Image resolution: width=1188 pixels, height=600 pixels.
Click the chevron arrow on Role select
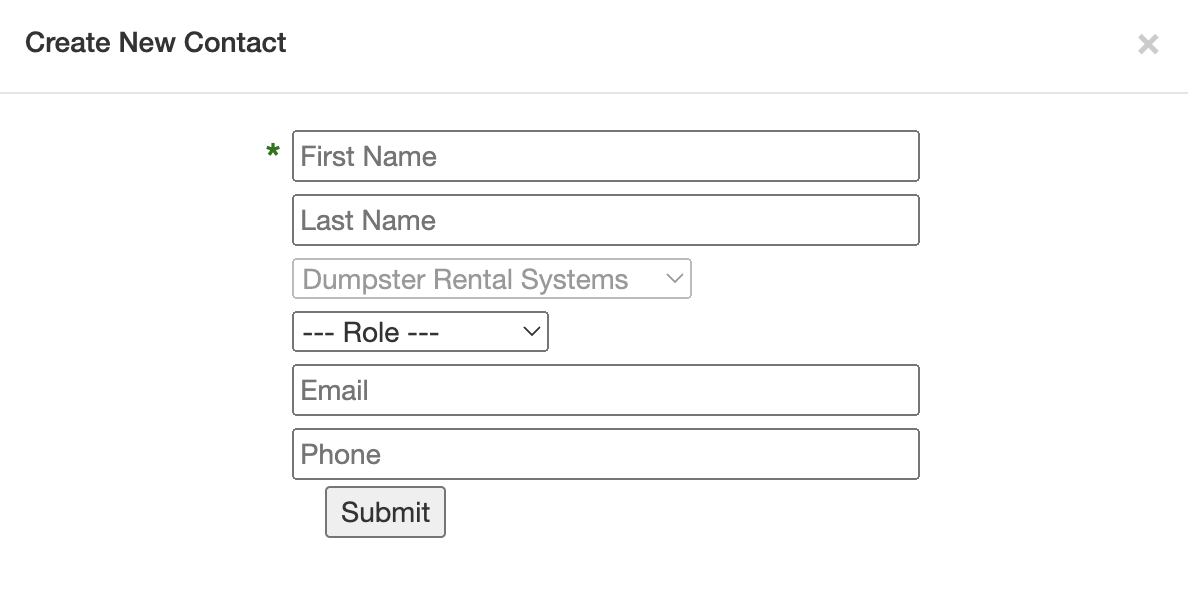pyautogui.click(x=532, y=332)
